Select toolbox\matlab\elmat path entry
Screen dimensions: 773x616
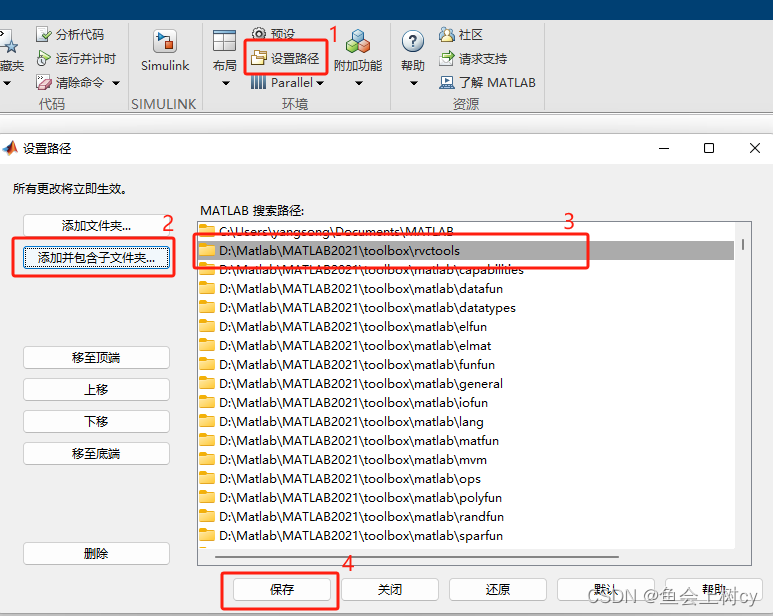click(466, 345)
